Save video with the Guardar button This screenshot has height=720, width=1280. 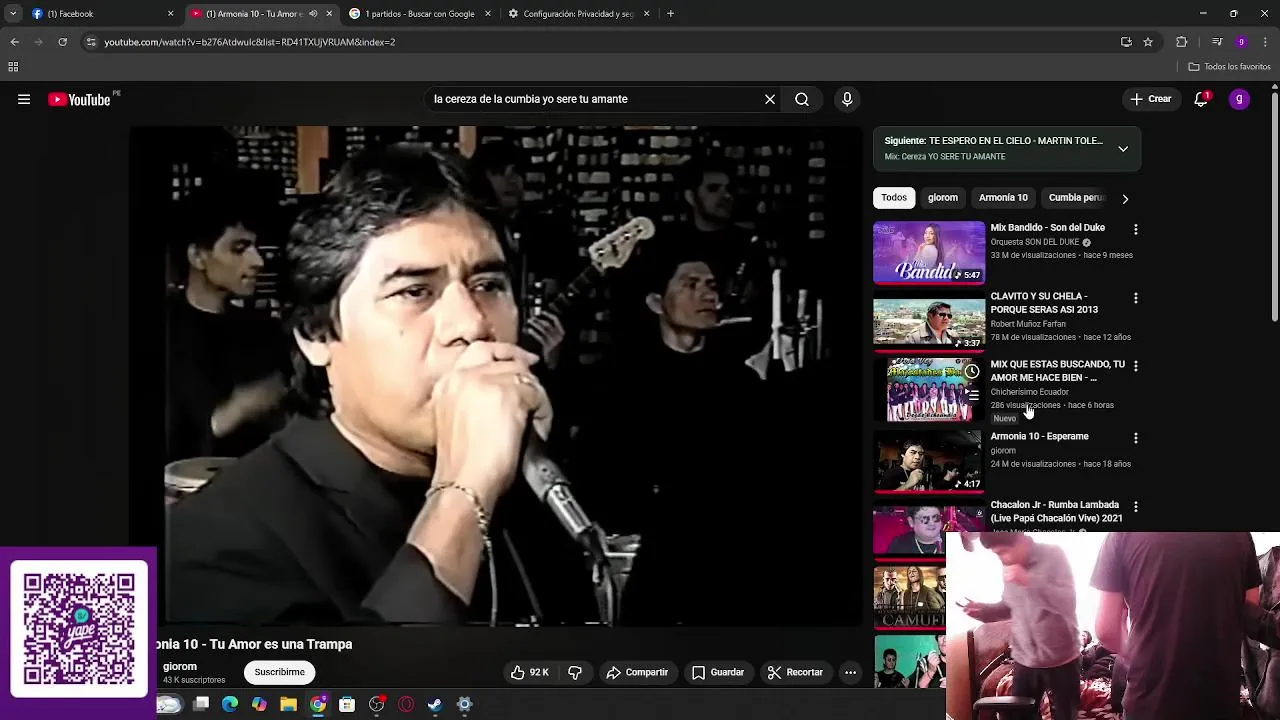click(x=718, y=672)
